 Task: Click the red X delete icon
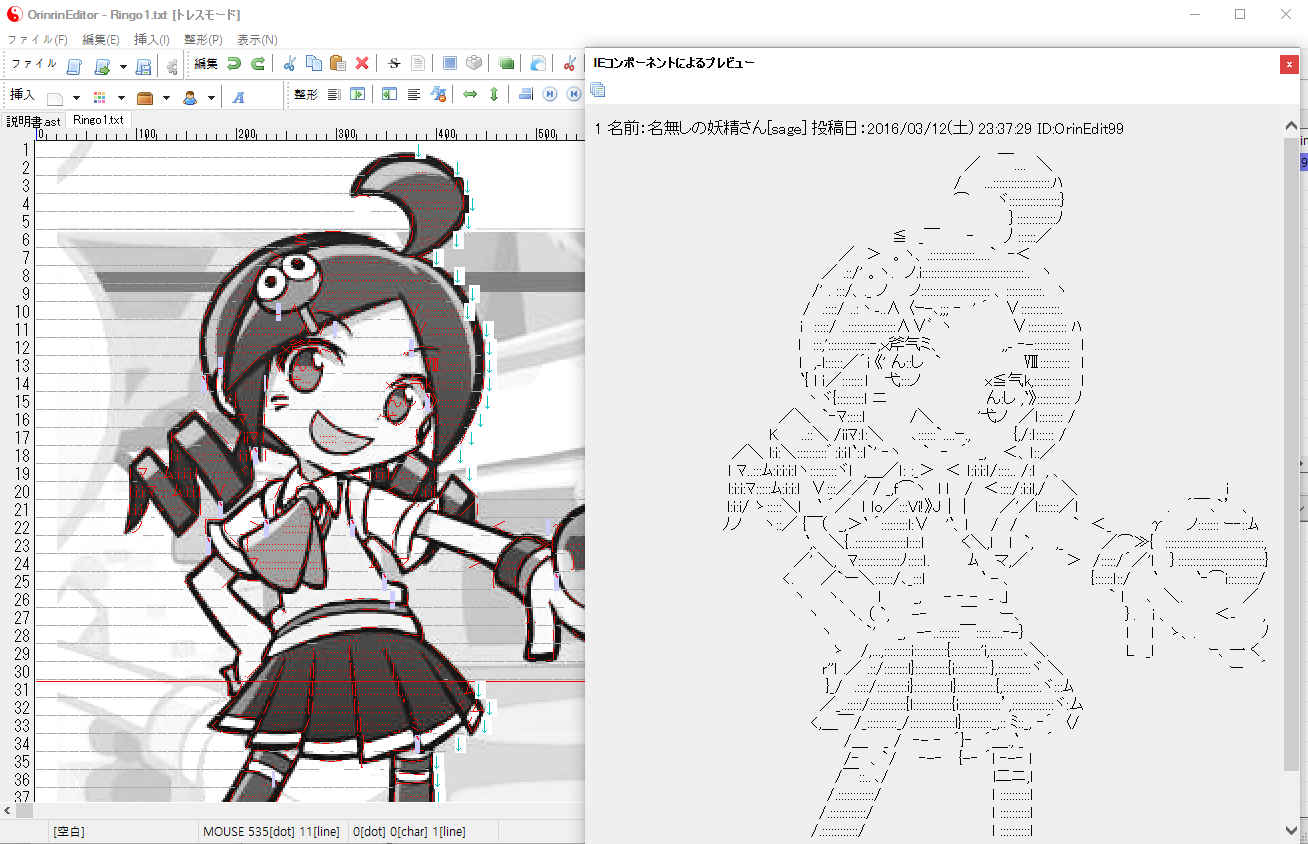362,64
